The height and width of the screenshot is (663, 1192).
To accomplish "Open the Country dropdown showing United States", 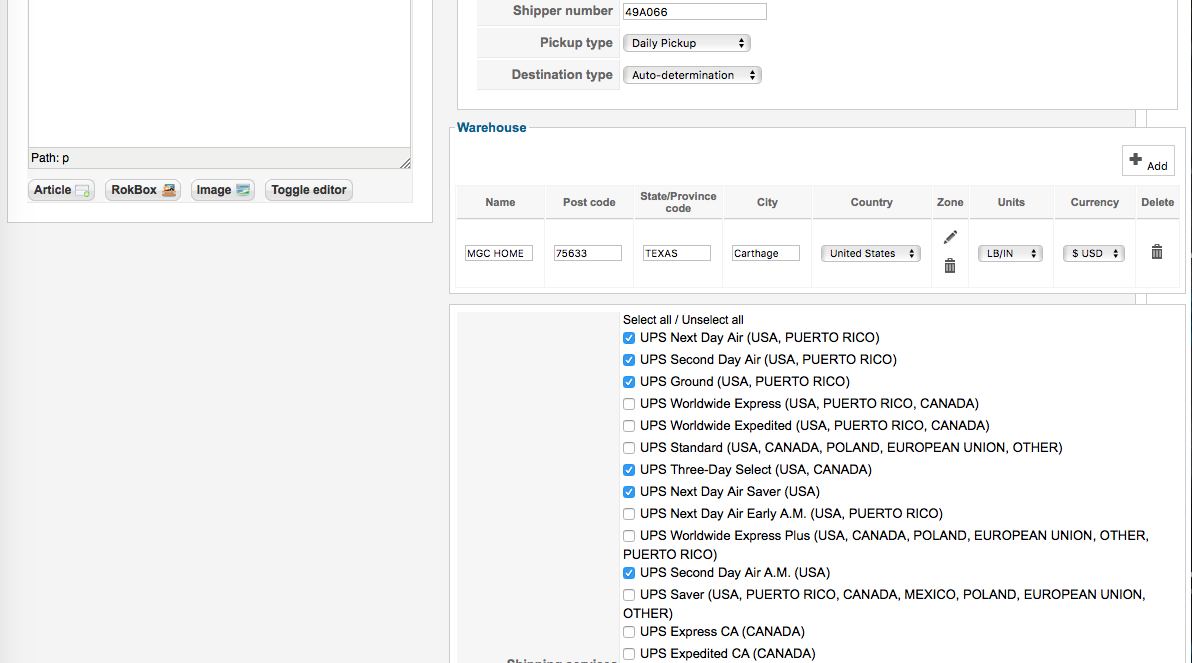I will [870, 253].
